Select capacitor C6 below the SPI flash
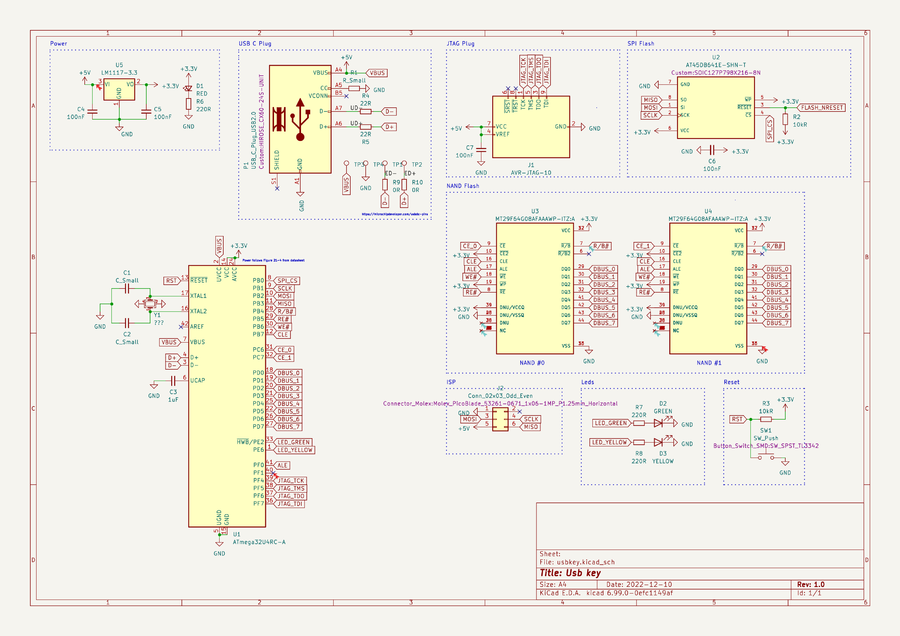Image resolution: width=900 pixels, height=636 pixels. 711,151
